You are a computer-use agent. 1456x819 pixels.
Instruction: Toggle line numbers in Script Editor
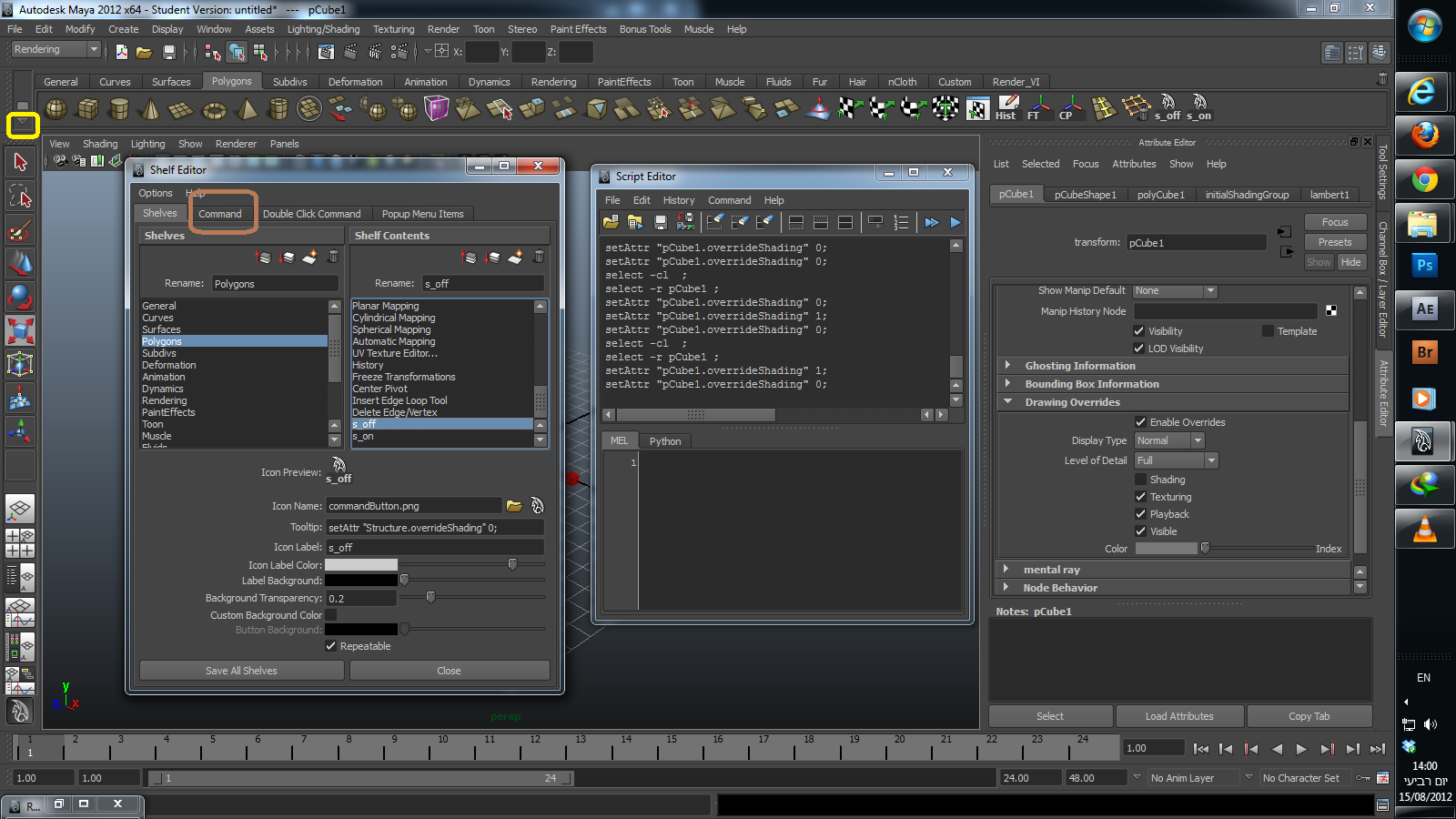coord(901,222)
